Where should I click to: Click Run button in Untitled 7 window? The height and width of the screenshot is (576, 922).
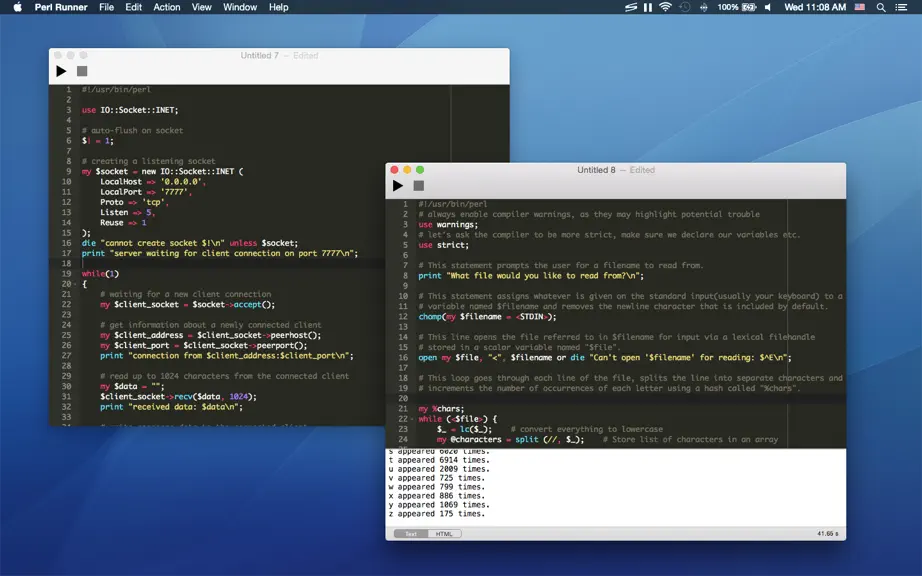pyautogui.click(x=61, y=71)
